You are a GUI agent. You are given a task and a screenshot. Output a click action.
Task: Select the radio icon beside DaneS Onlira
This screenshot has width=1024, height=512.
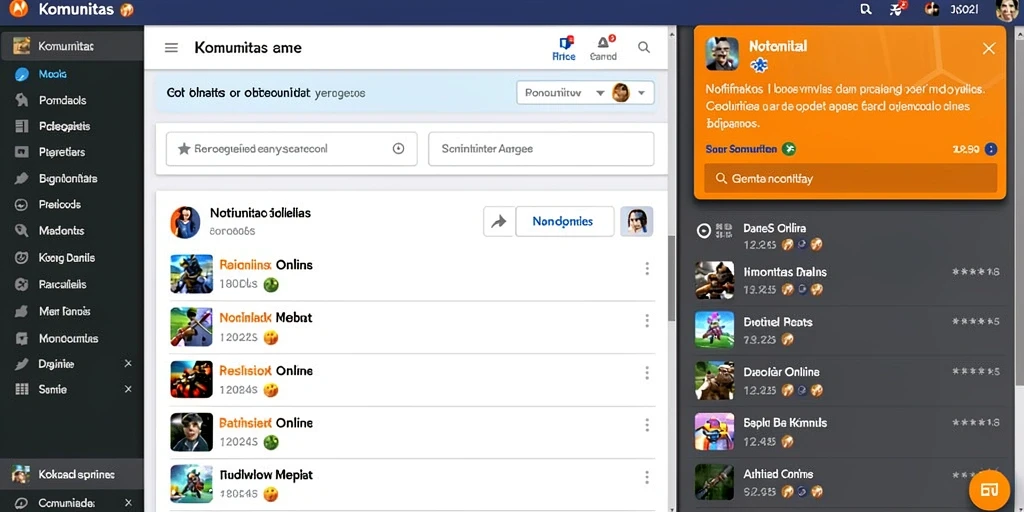(x=704, y=231)
